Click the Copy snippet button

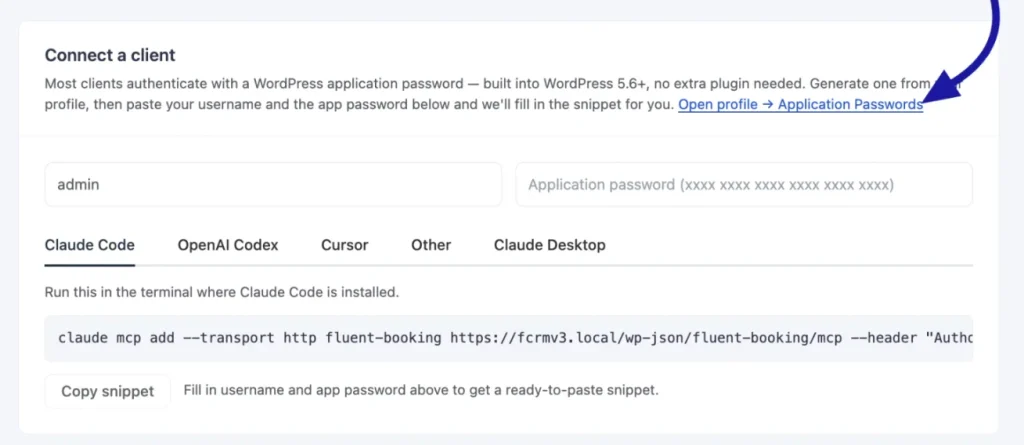[x=108, y=391]
